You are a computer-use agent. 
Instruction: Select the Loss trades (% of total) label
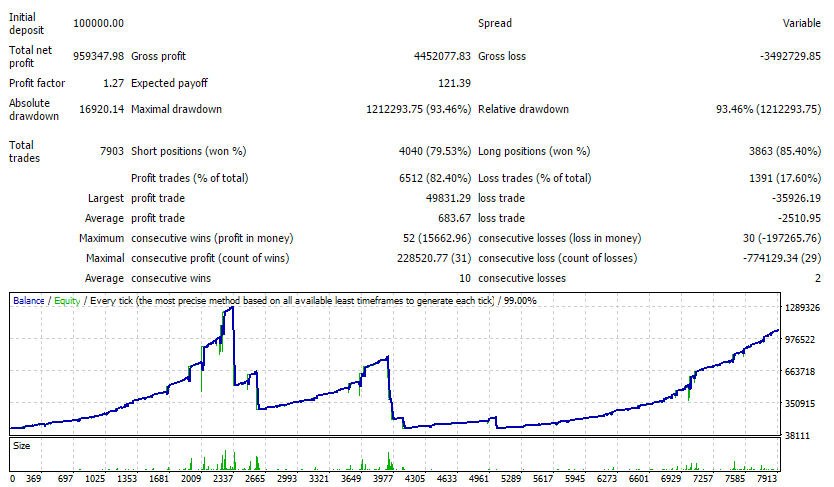tap(535, 178)
